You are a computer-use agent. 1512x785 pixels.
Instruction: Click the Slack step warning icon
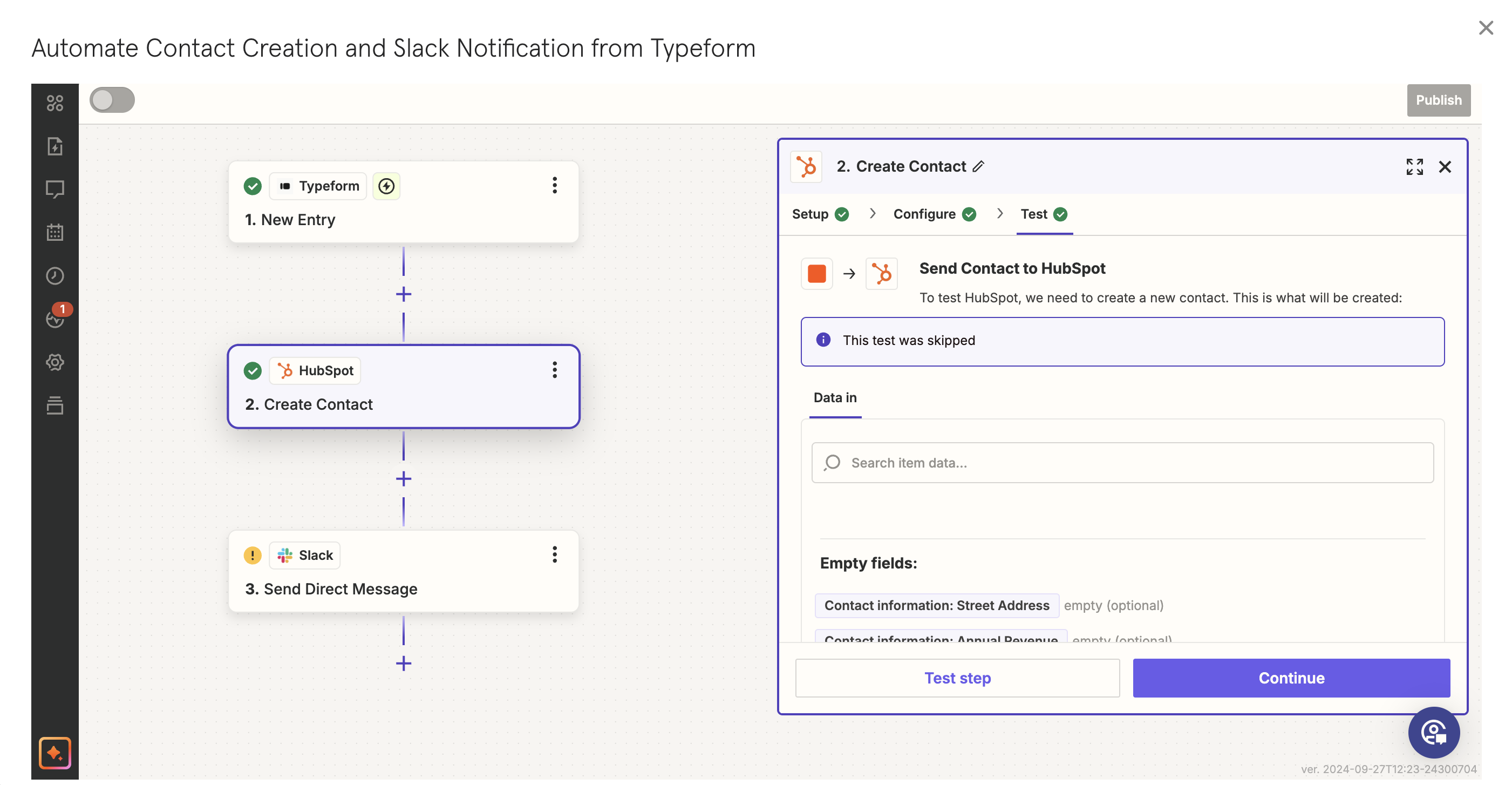pyautogui.click(x=253, y=555)
